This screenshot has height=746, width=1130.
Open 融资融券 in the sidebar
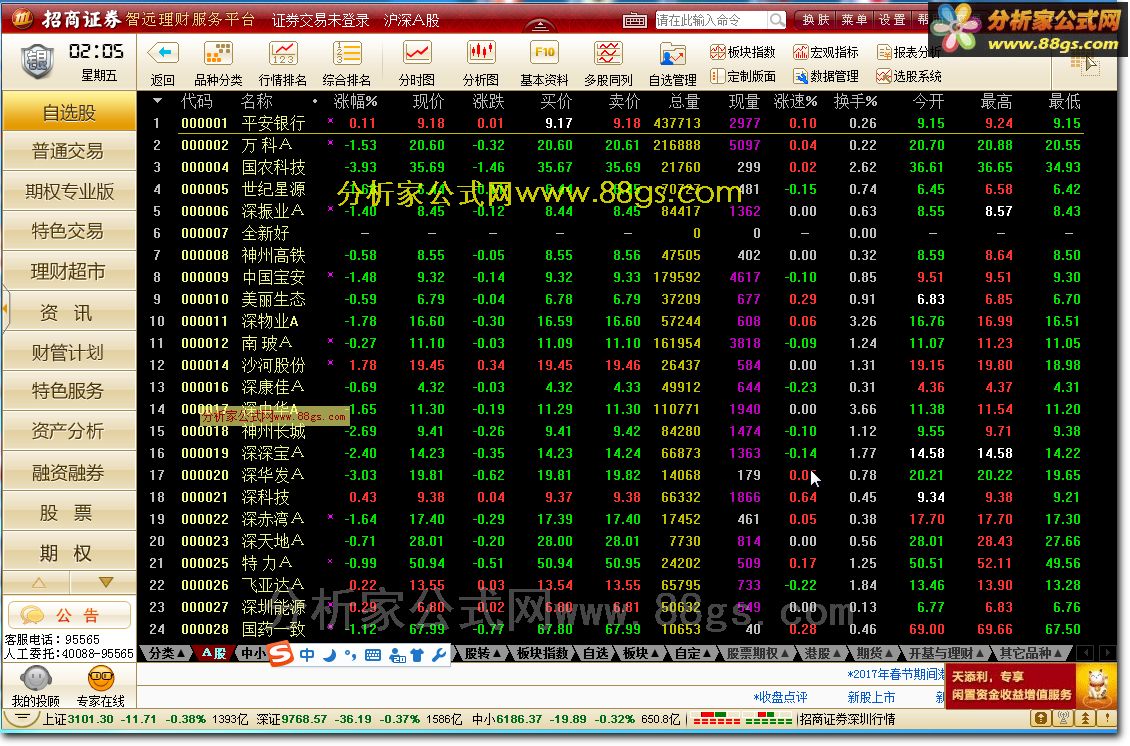pyautogui.click(x=69, y=473)
